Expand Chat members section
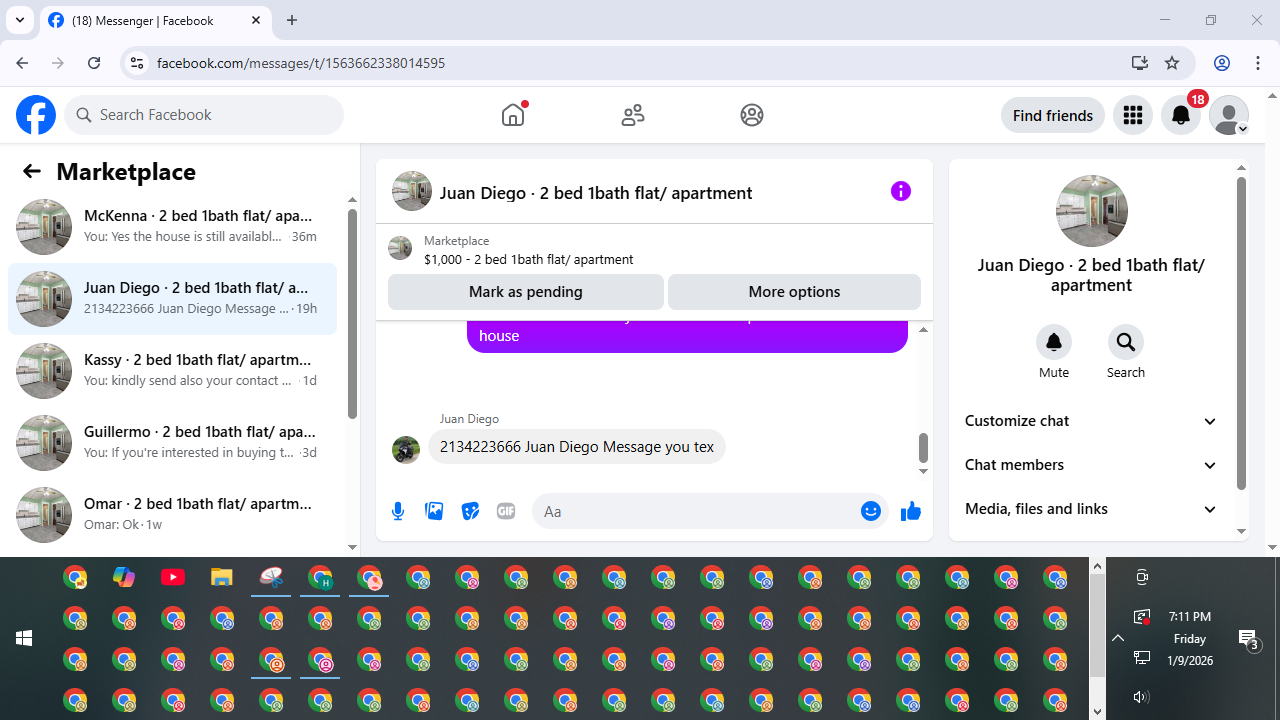 (x=1091, y=465)
